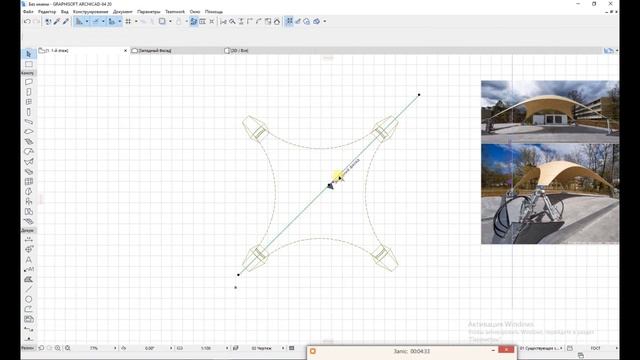Select the Fill tool in the toolbox
The image size is (640, 360).
click(29, 280)
